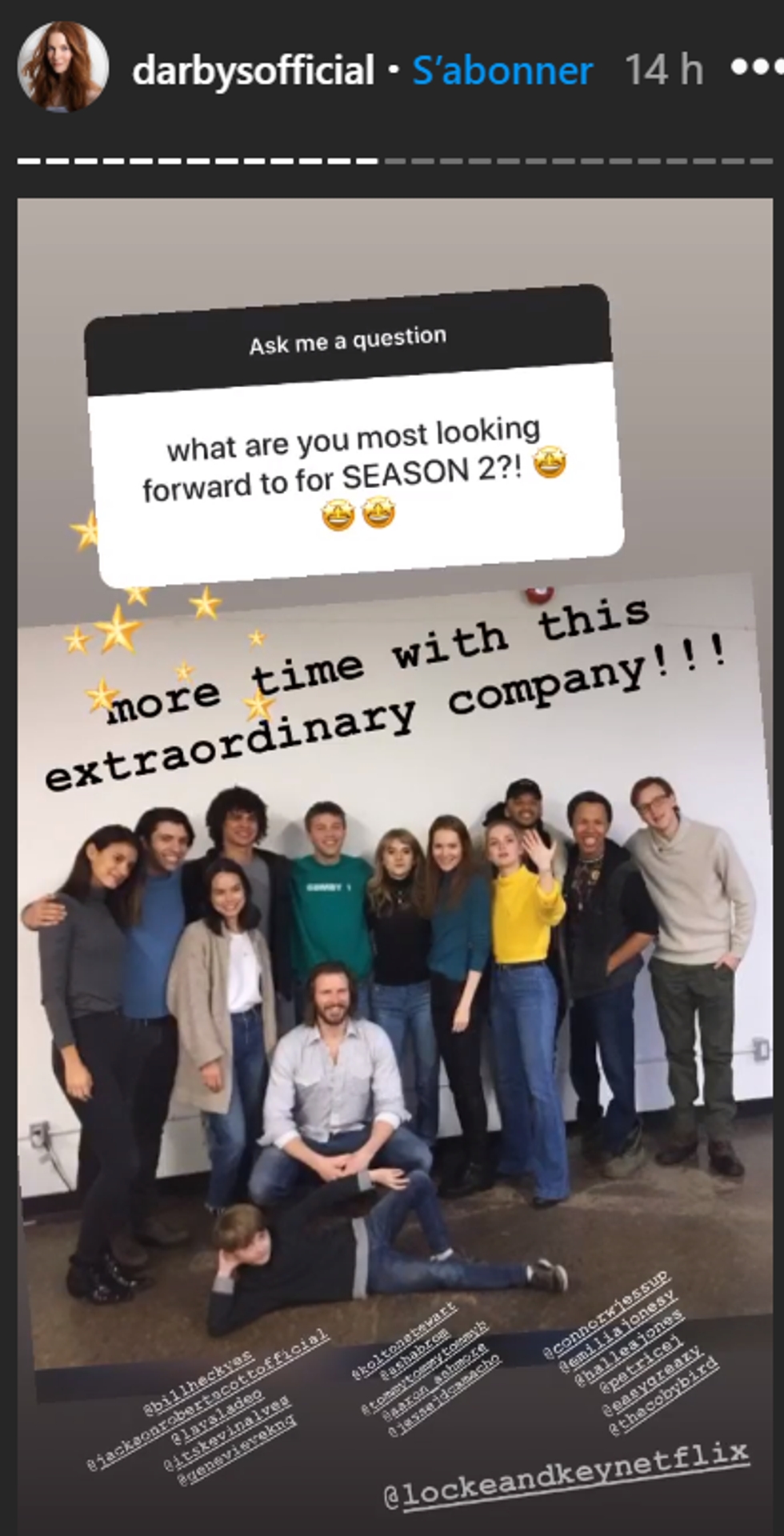The height and width of the screenshot is (1536, 784).
Task: Open the Ask me a question header
Action: 347,341
